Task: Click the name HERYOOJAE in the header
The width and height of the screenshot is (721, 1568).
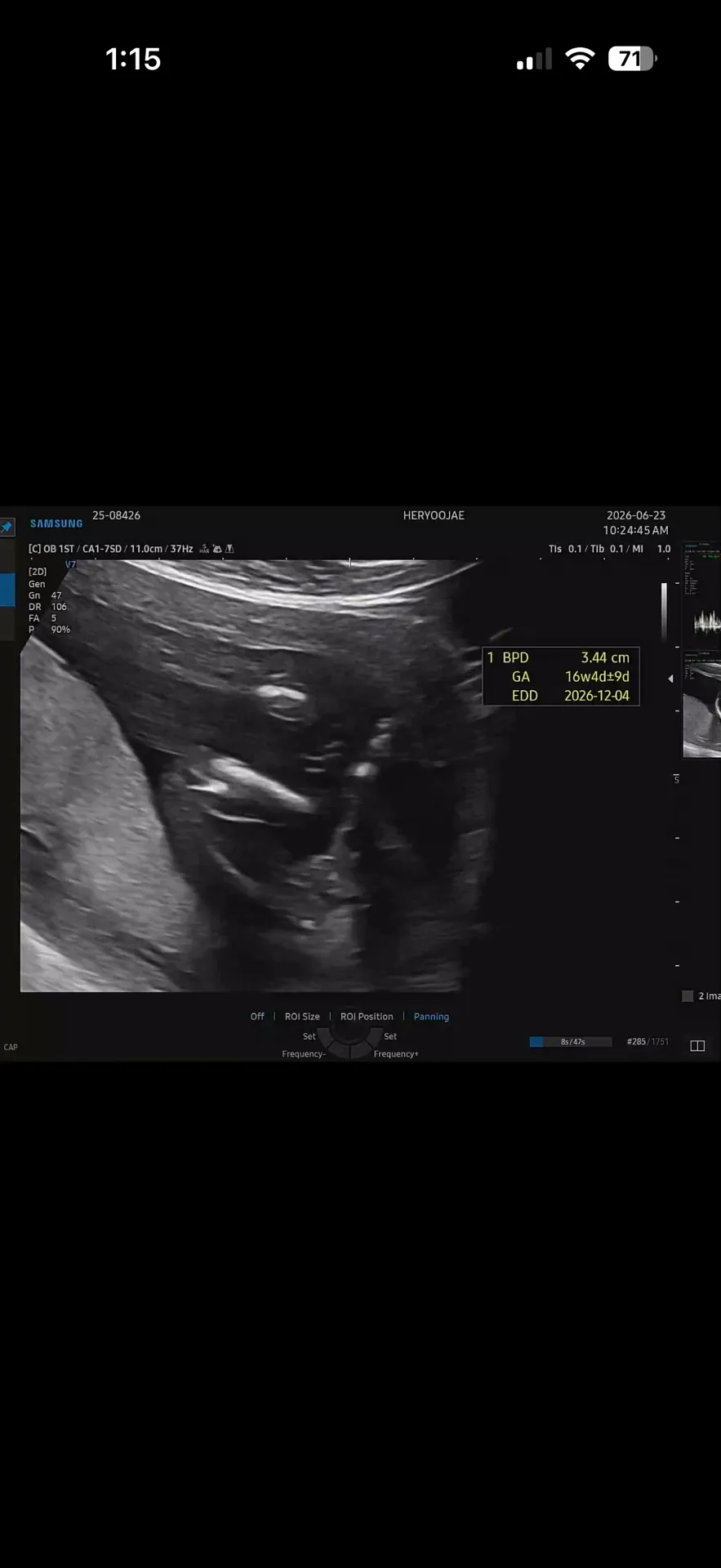Action: 434,515
